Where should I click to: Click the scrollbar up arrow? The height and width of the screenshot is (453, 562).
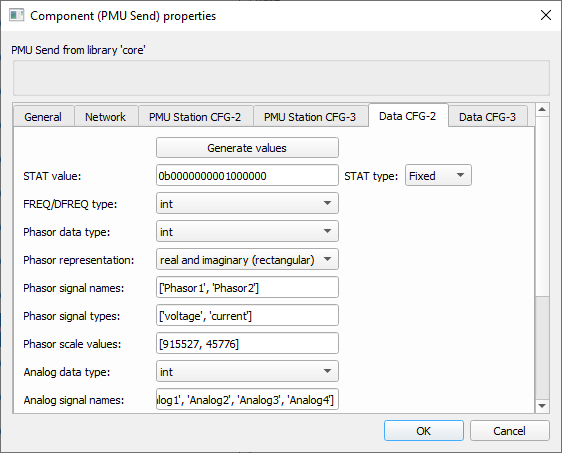(542, 109)
